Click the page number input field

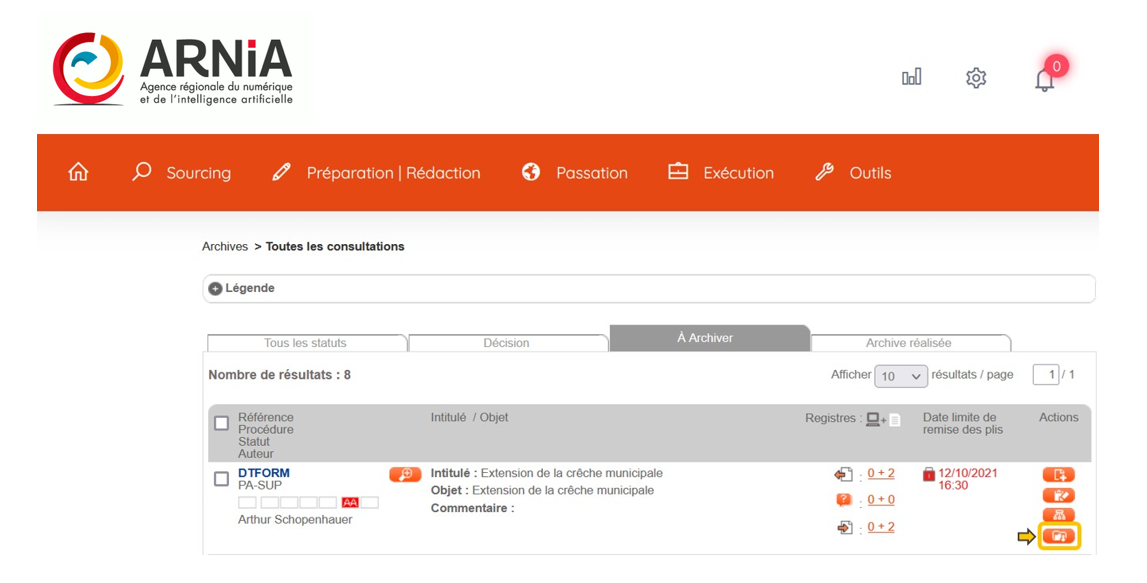1046,374
